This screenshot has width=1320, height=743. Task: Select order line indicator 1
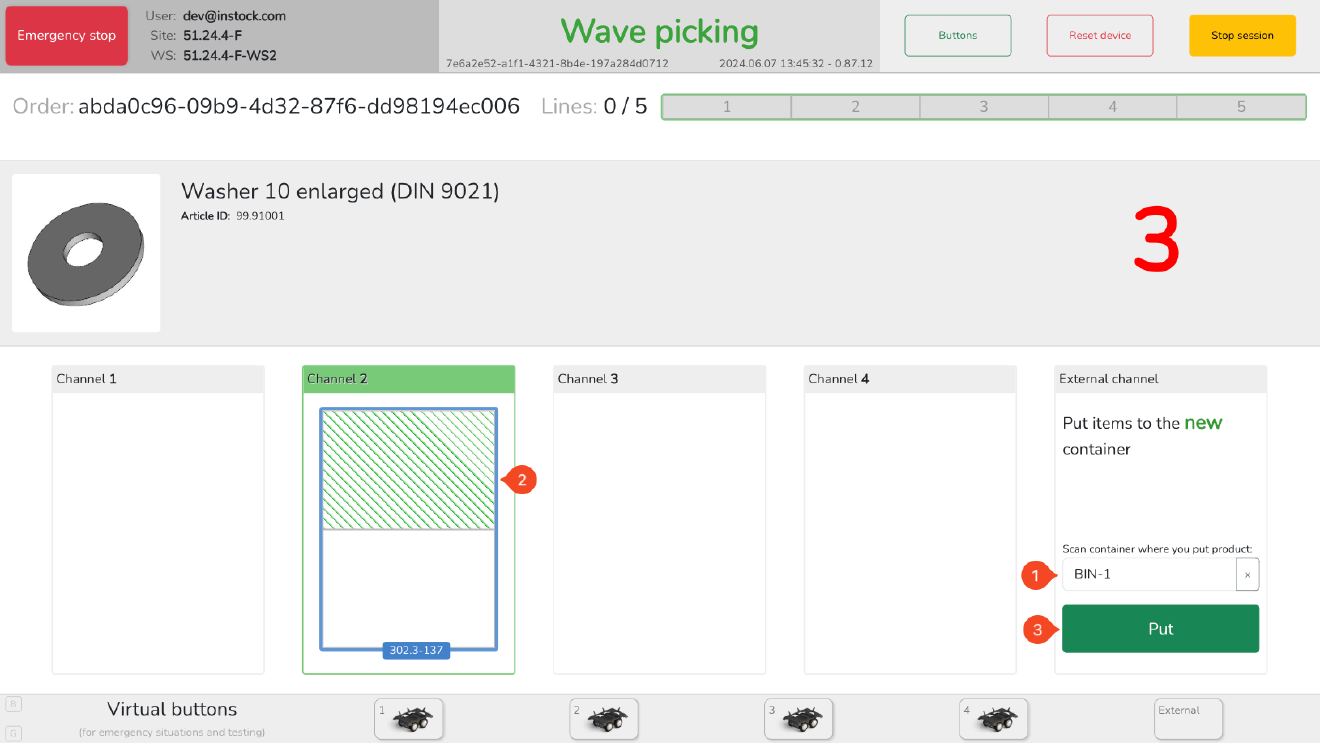pyautogui.click(x=726, y=106)
